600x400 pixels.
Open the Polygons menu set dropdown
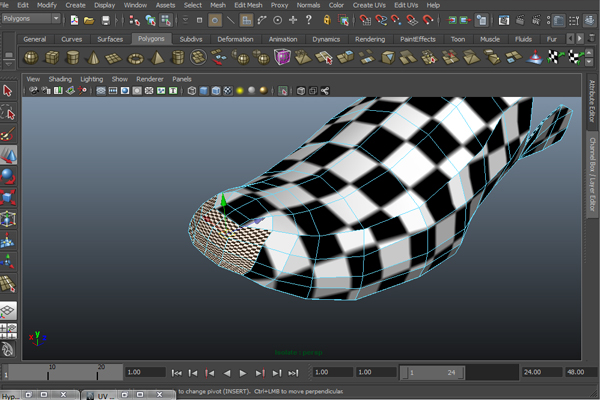click(x=31, y=18)
